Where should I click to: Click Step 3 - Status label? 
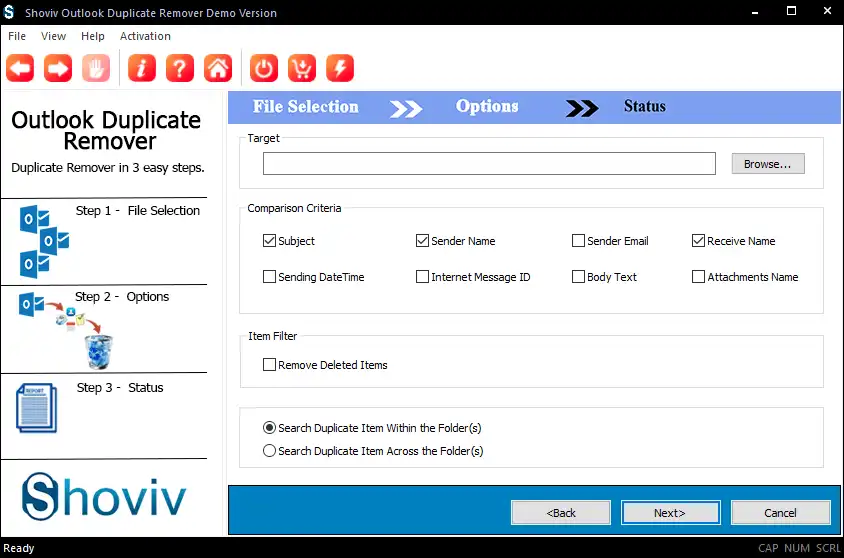coord(119,387)
